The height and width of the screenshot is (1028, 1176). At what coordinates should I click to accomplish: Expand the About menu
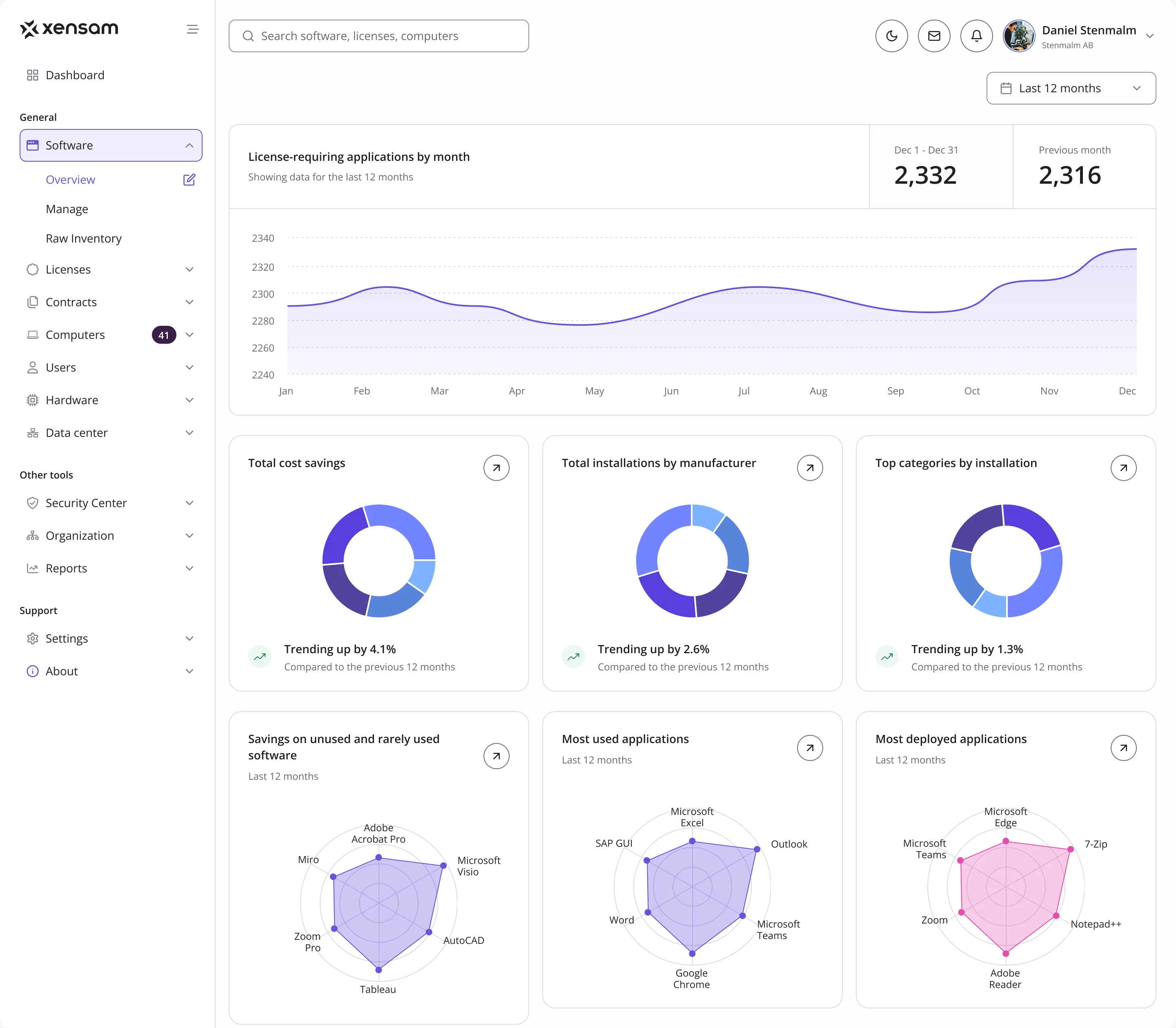(x=111, y=671)
